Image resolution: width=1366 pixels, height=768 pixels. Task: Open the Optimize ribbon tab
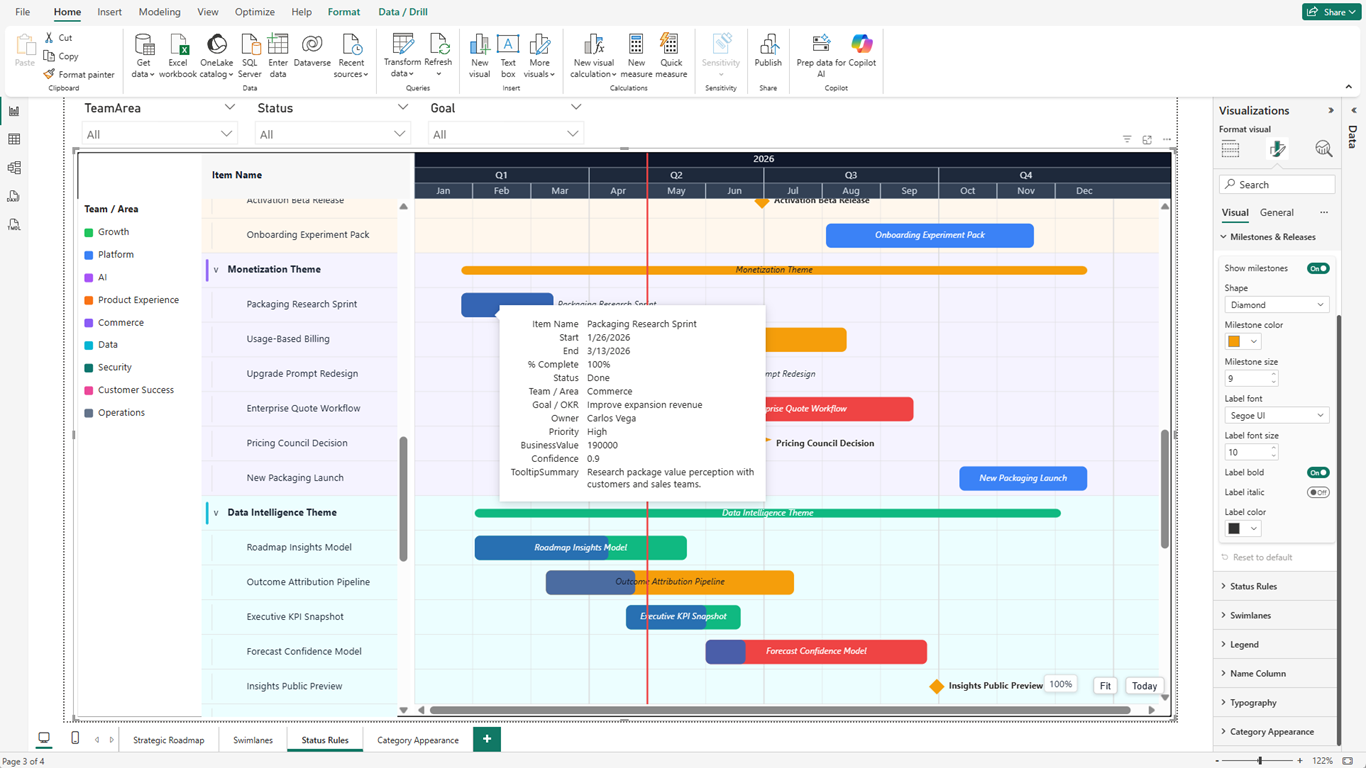254,12
